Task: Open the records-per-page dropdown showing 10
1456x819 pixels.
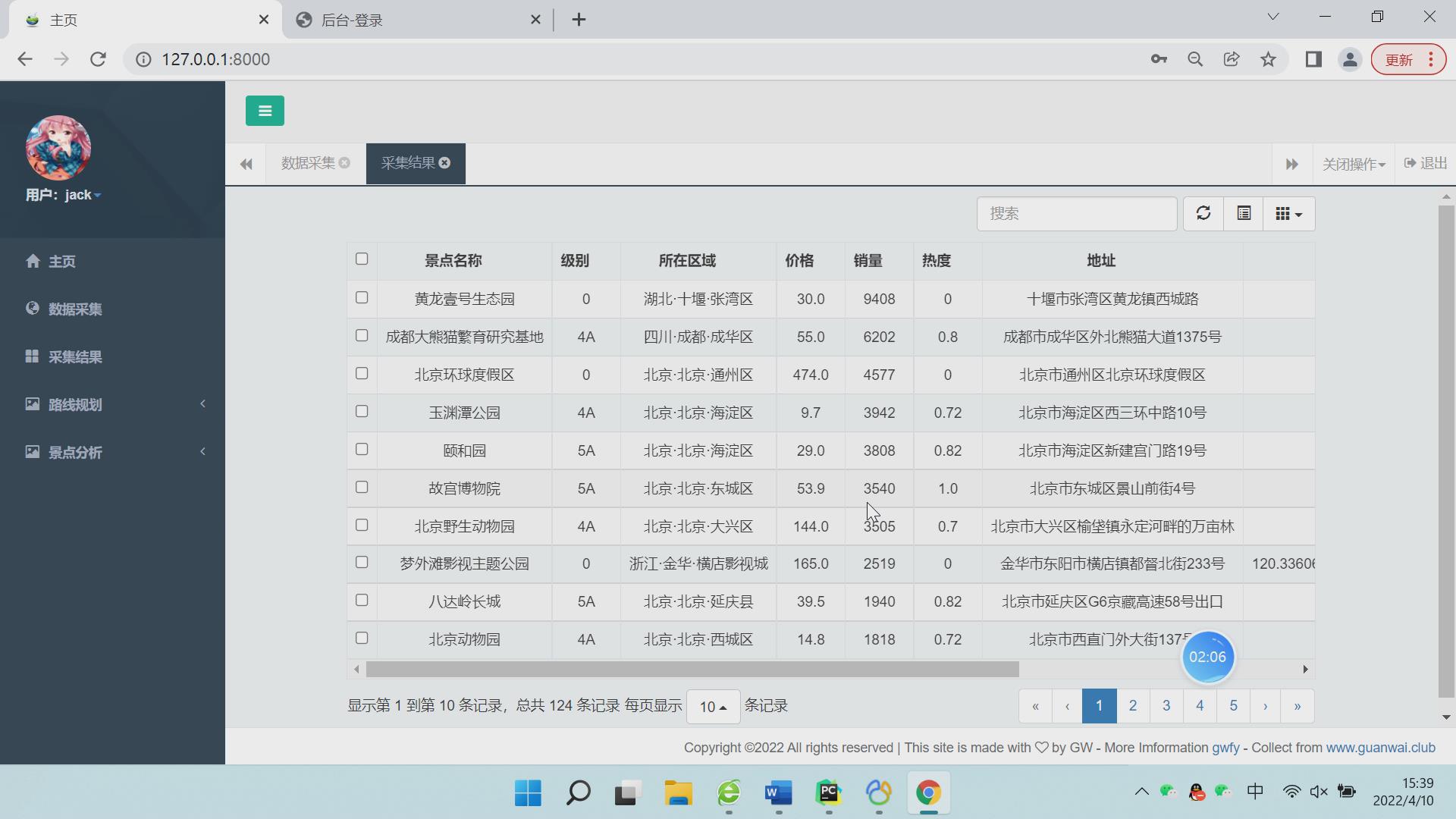Action: [712, 706]
